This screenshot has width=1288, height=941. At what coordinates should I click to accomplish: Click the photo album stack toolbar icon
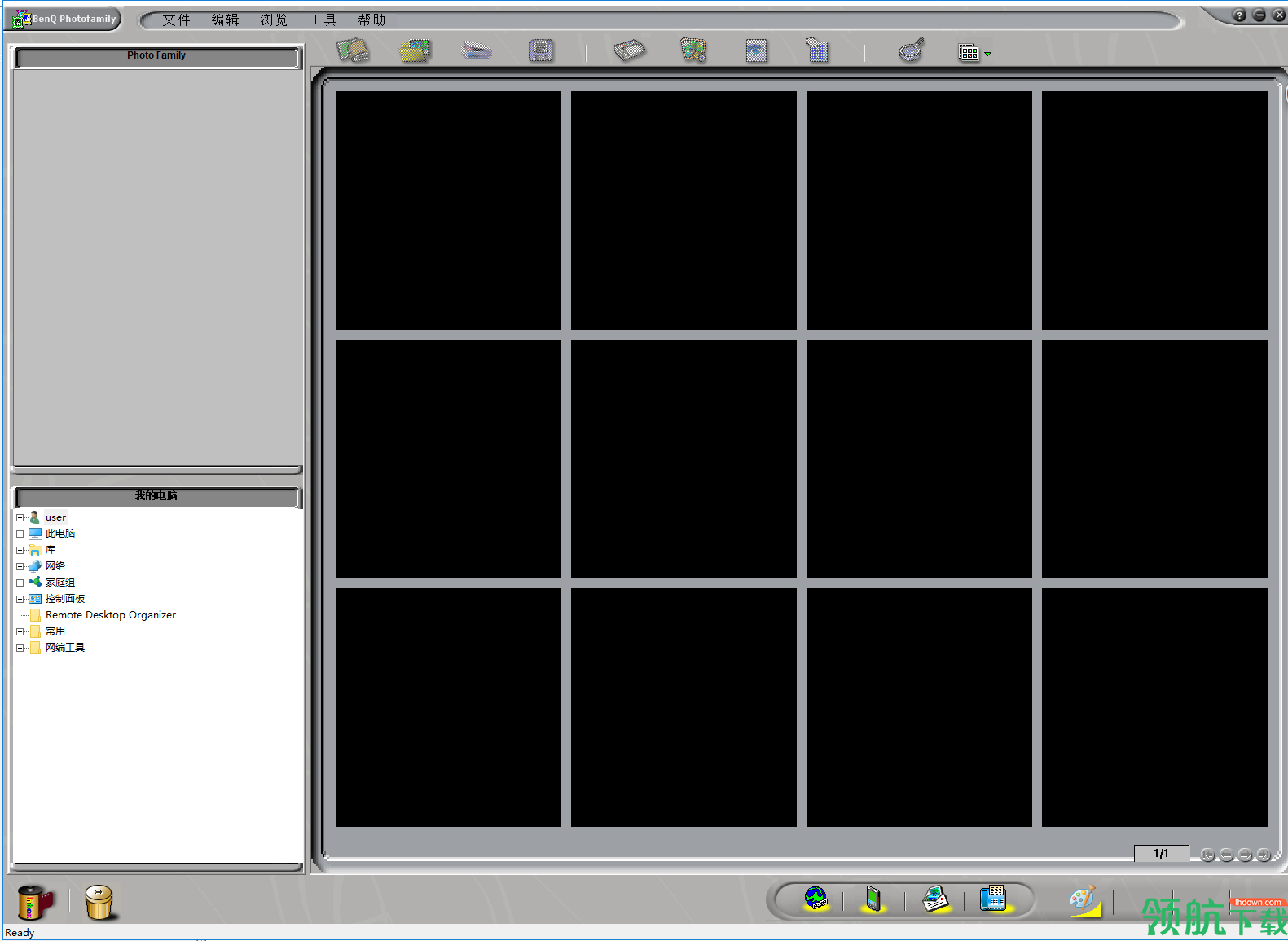click(353, 51)
